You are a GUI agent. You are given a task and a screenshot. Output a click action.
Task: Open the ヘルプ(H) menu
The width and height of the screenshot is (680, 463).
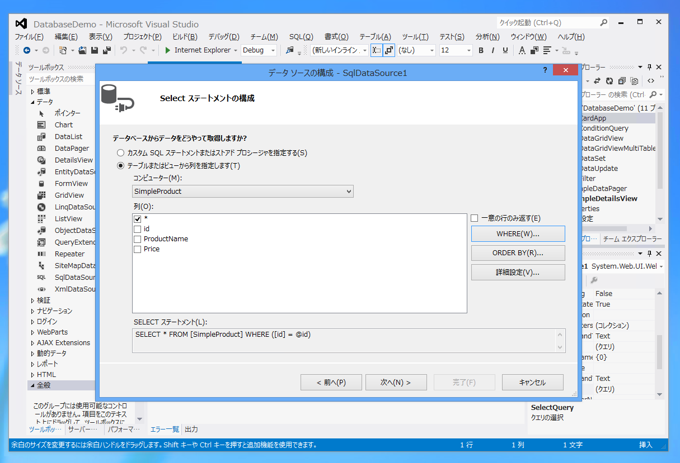click(x=571, y=37)
